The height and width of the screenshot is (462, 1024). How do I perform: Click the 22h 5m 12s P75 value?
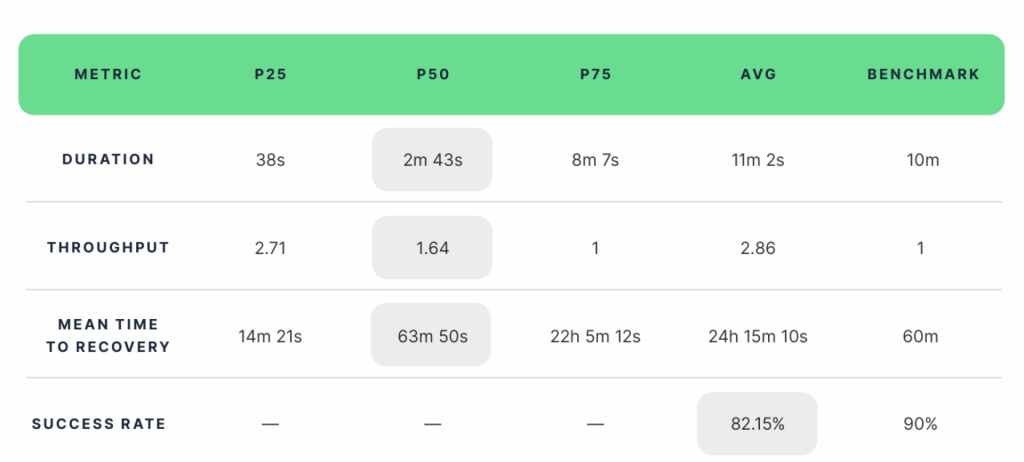(595, 337)
